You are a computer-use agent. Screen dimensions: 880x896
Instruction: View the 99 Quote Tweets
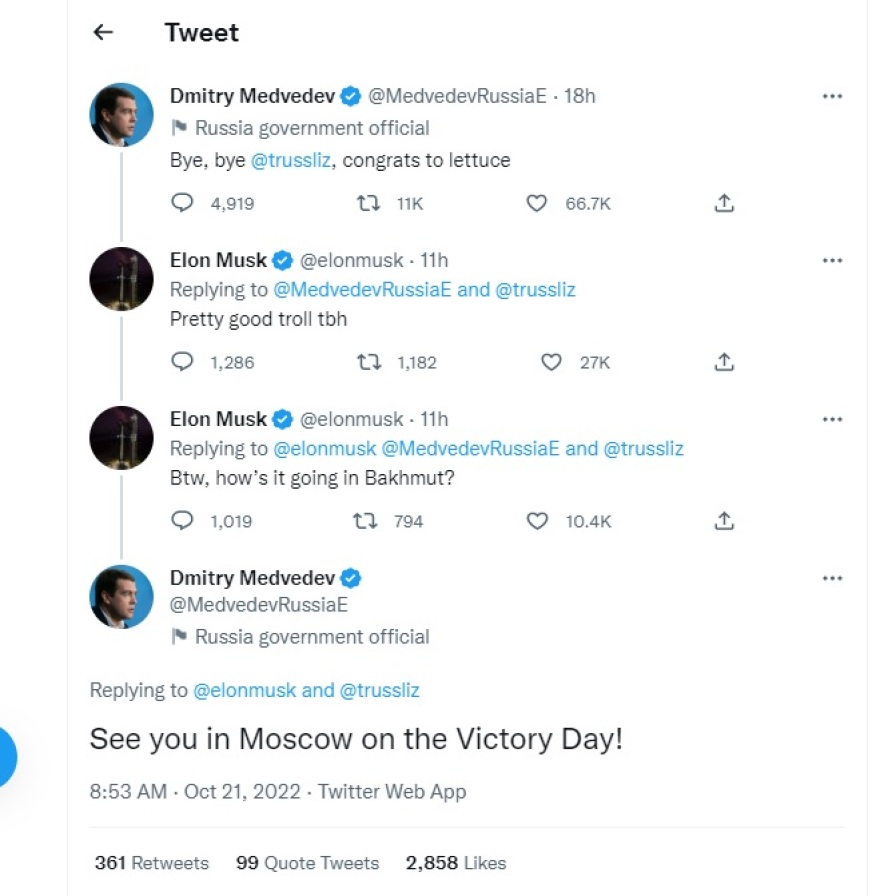pyautogui.click(x=306, y=863)
